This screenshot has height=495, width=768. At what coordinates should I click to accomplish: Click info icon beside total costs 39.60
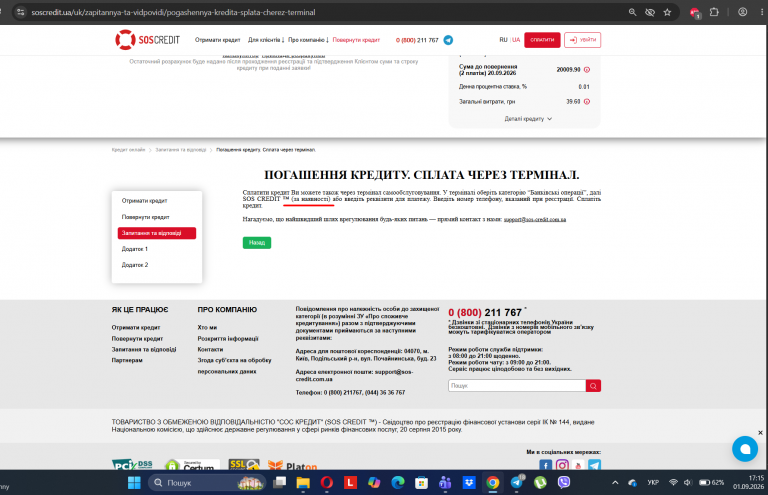[x=587, y=101]
